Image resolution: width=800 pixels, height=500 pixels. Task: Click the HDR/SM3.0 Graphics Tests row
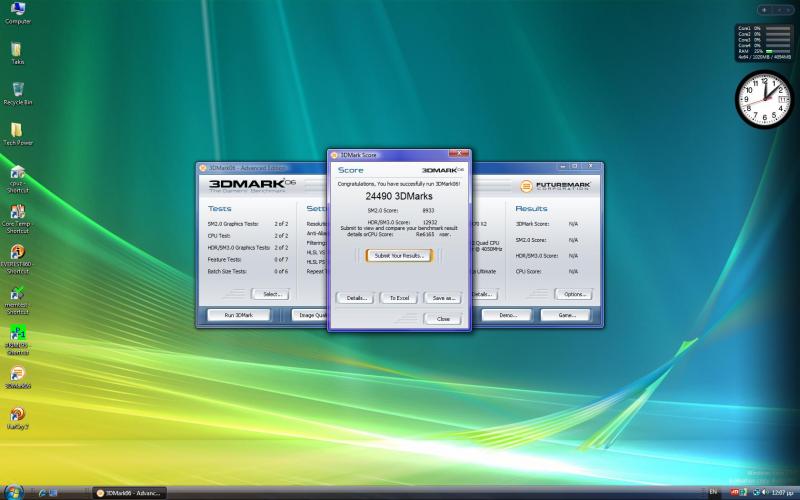pos(248,247)
